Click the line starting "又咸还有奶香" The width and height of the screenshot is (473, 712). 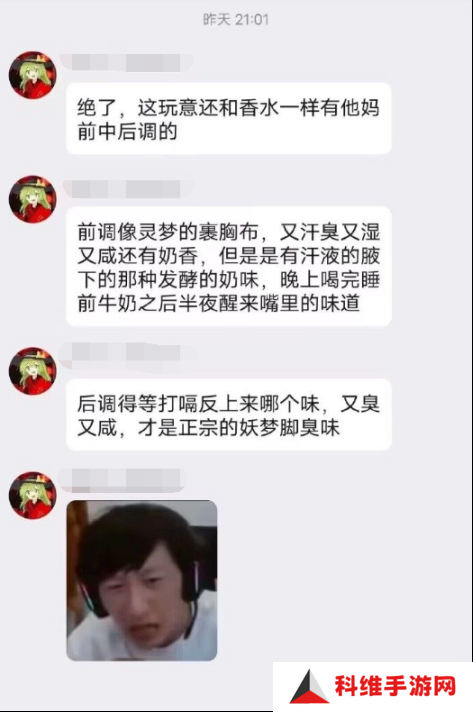[x=228, y=256]
